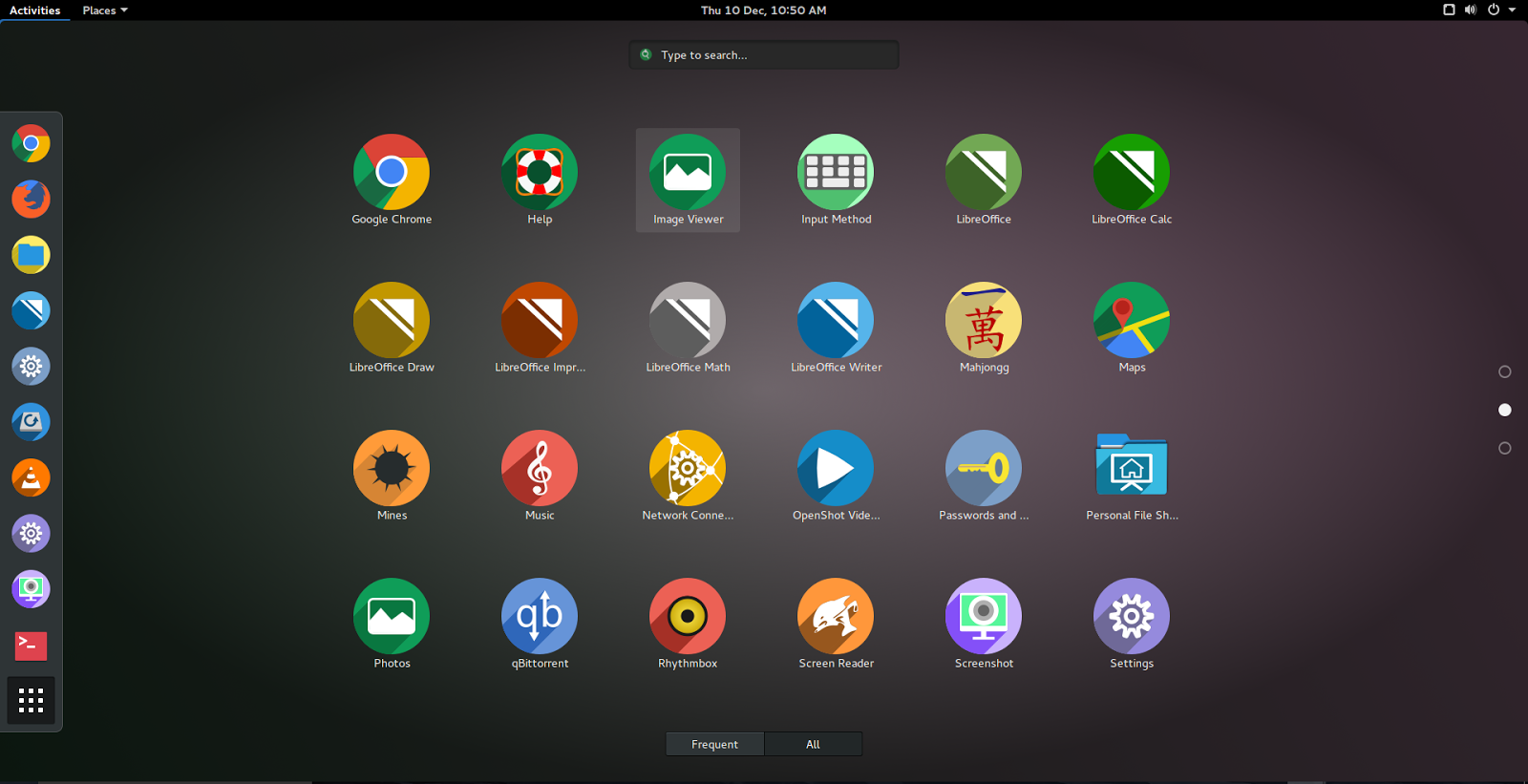Open the labeled Settings app in the grid

[x=1132, y=616]
